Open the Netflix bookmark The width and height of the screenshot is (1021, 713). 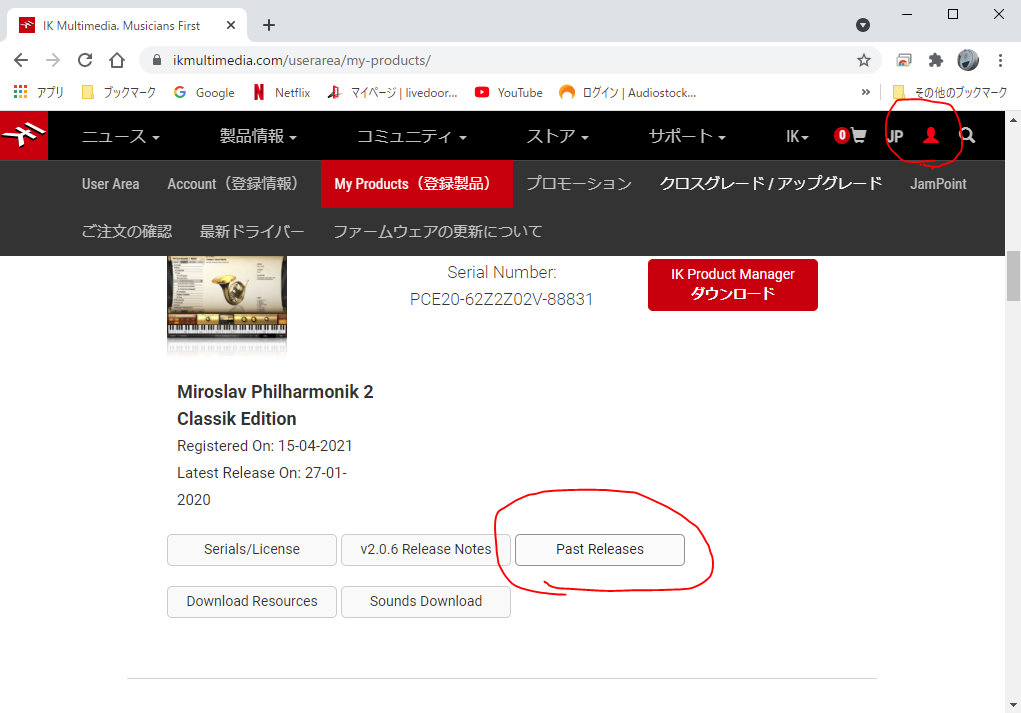tap(281, 92)
